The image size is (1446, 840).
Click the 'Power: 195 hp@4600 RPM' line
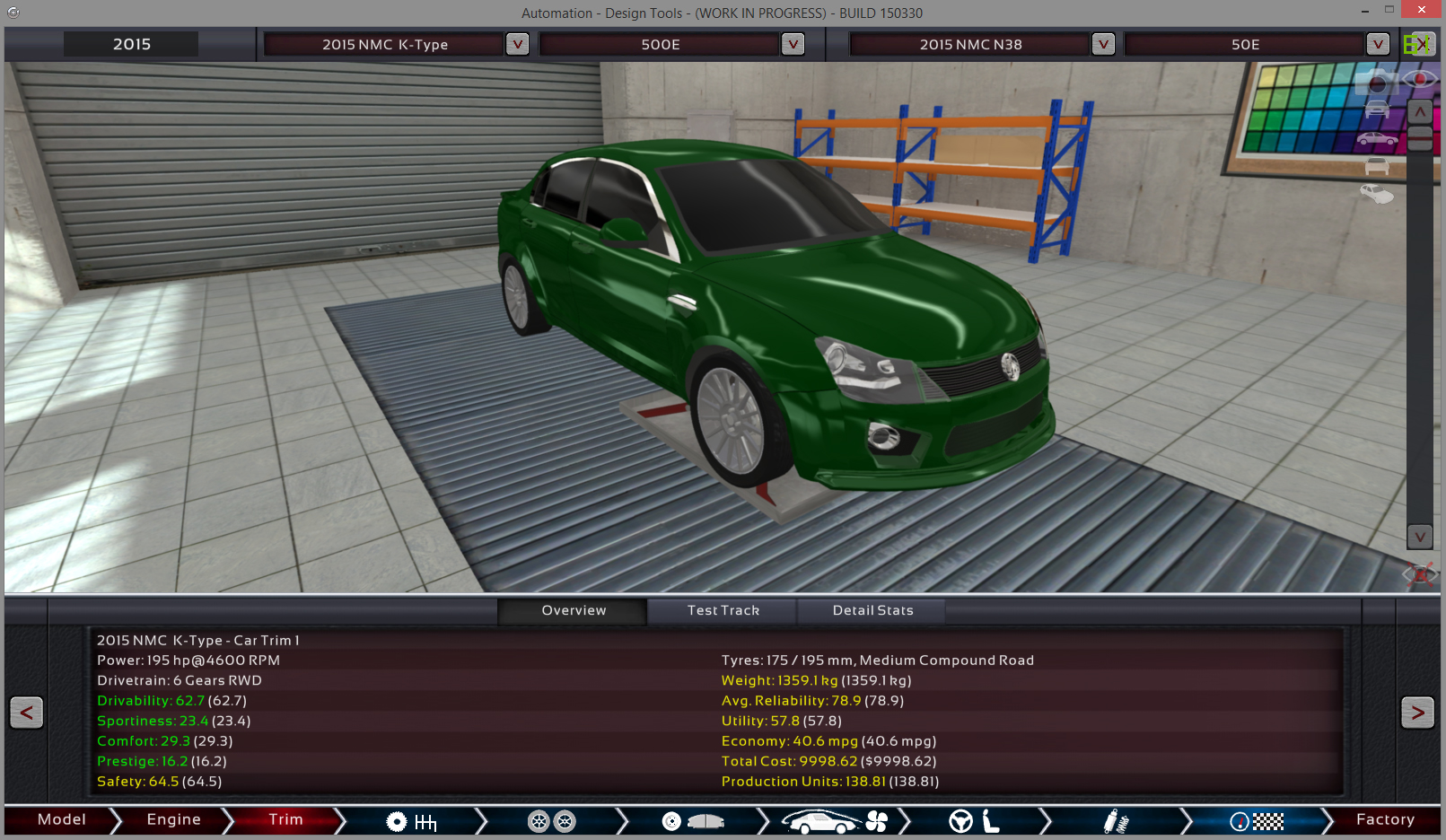point(188,661)
